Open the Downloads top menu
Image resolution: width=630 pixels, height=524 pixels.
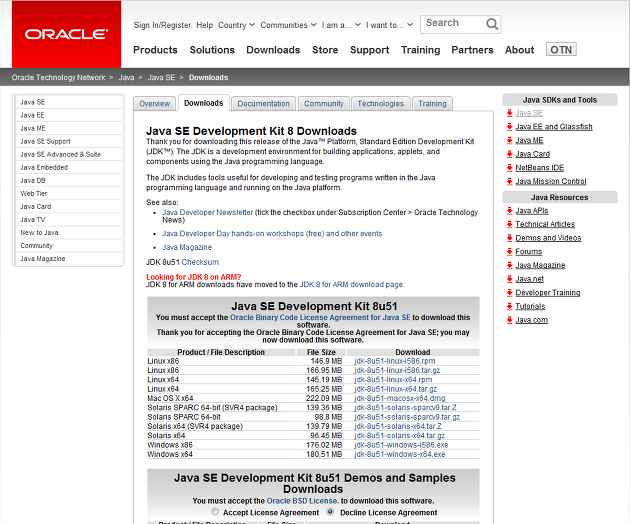(x=273, y=50)
